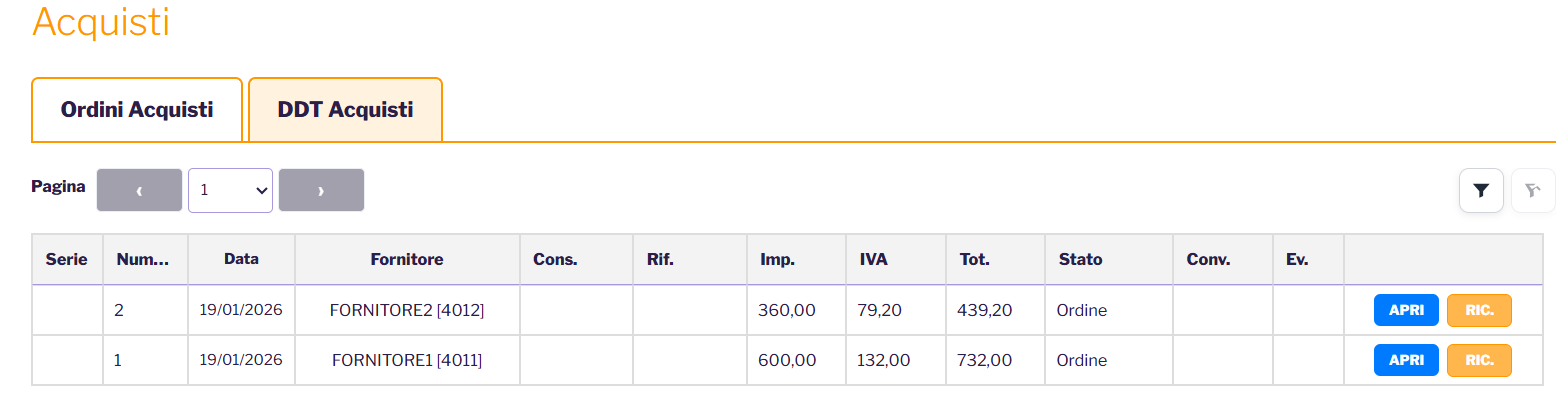Viewport: 1567px width, 420px height.
Task: Click the IVA column header
Action: [873, 259]
